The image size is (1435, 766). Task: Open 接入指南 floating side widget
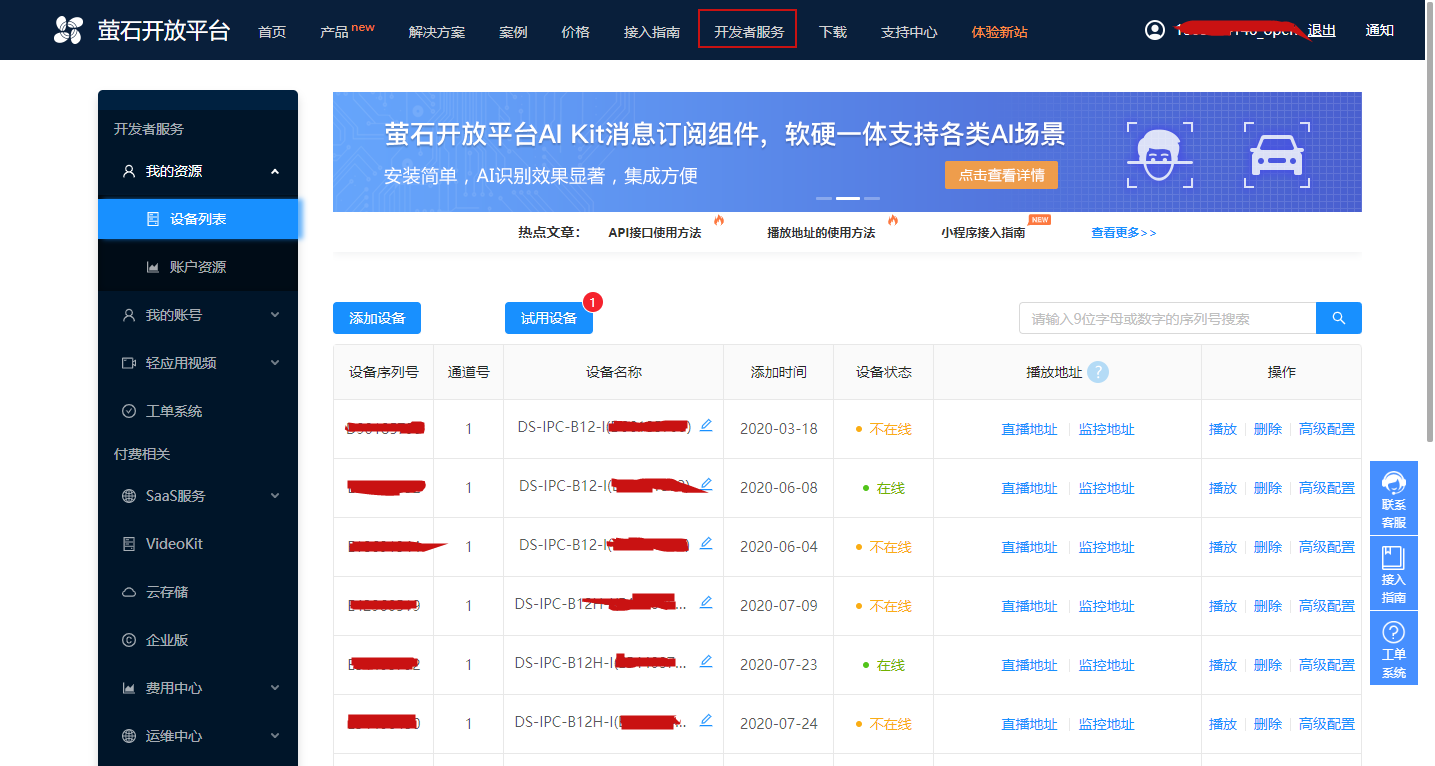coord(1394,573)
